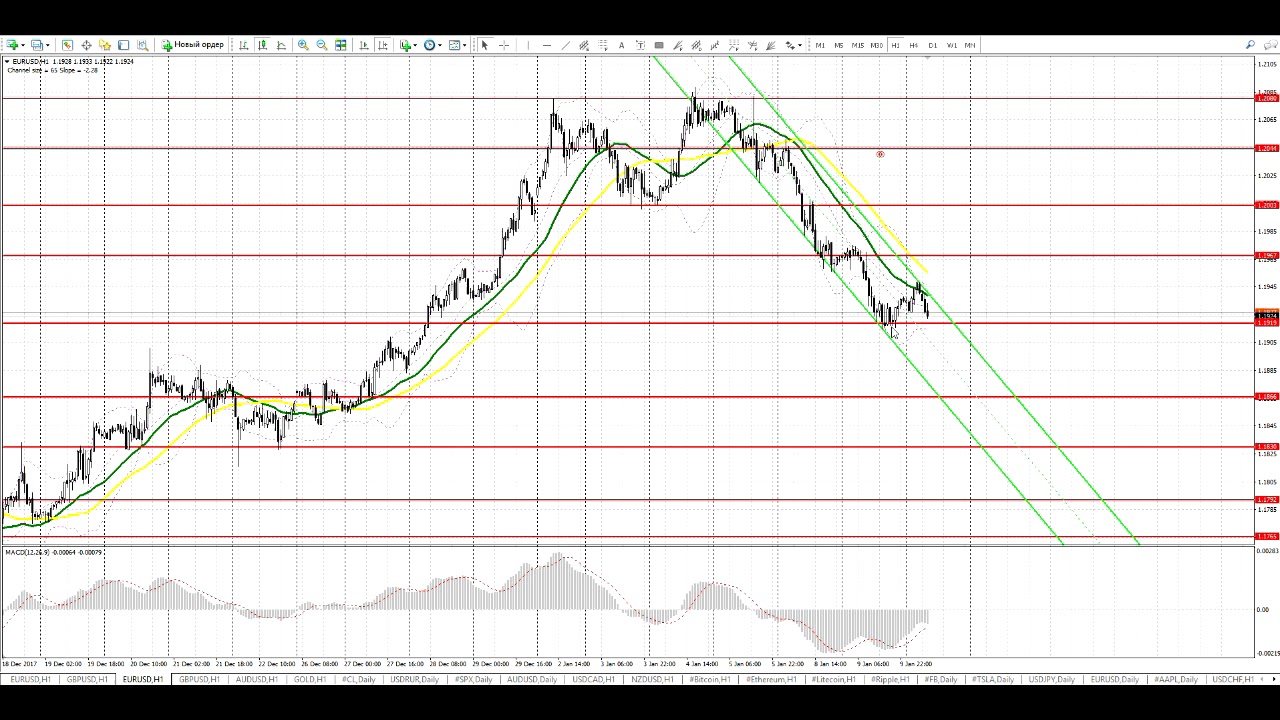Open the Strategy Tester
The image size is (1280, 720).
pos(143,45)
